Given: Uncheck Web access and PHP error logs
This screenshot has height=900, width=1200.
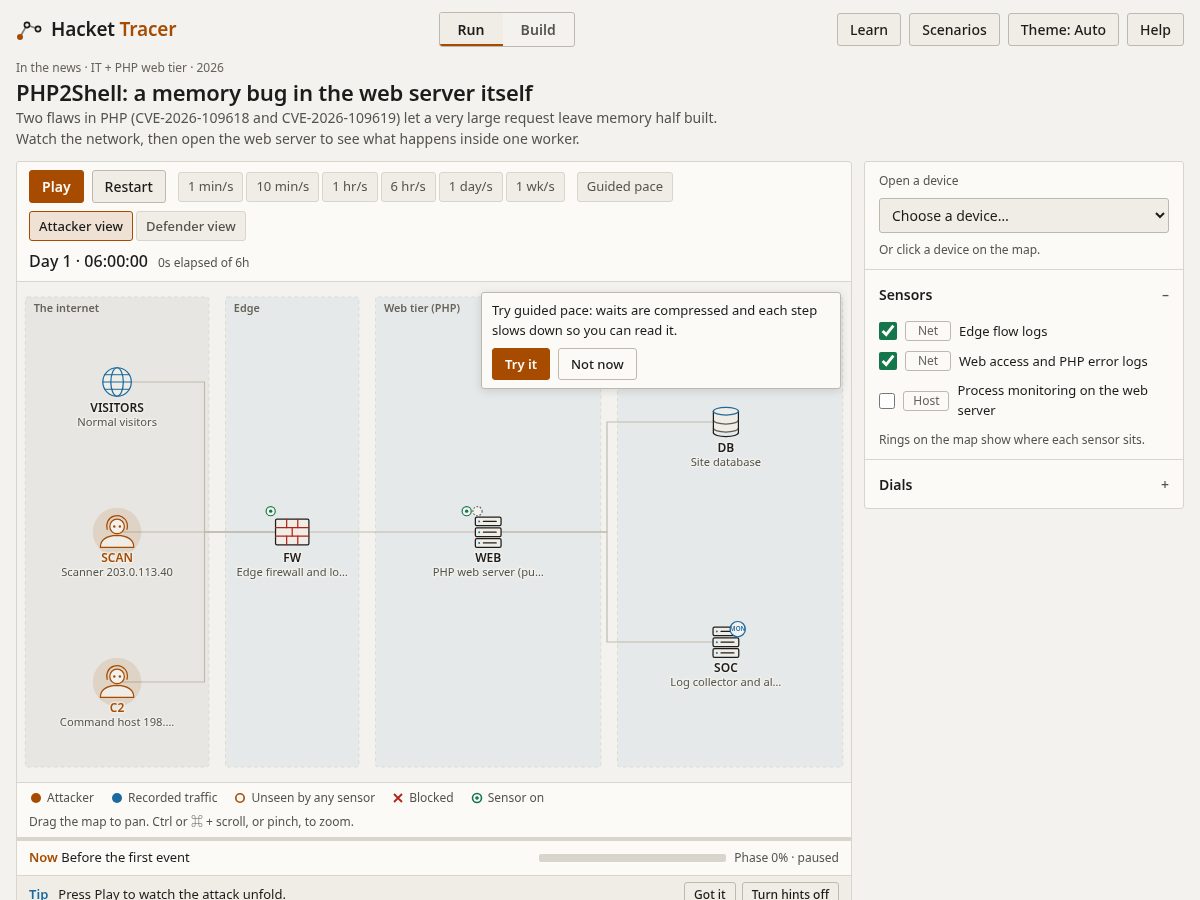Looking at the screenshot, I should pos(888,361).
